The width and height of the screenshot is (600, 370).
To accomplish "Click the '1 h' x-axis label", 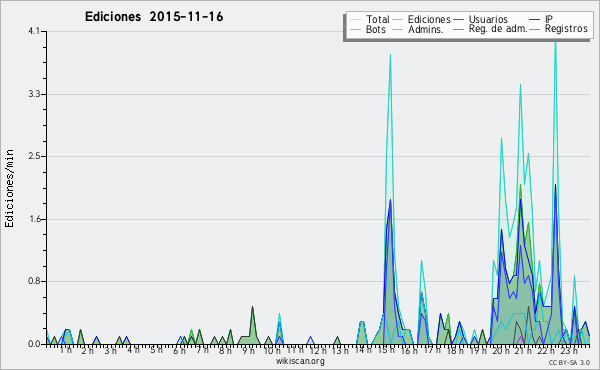I will click(65, 350).
